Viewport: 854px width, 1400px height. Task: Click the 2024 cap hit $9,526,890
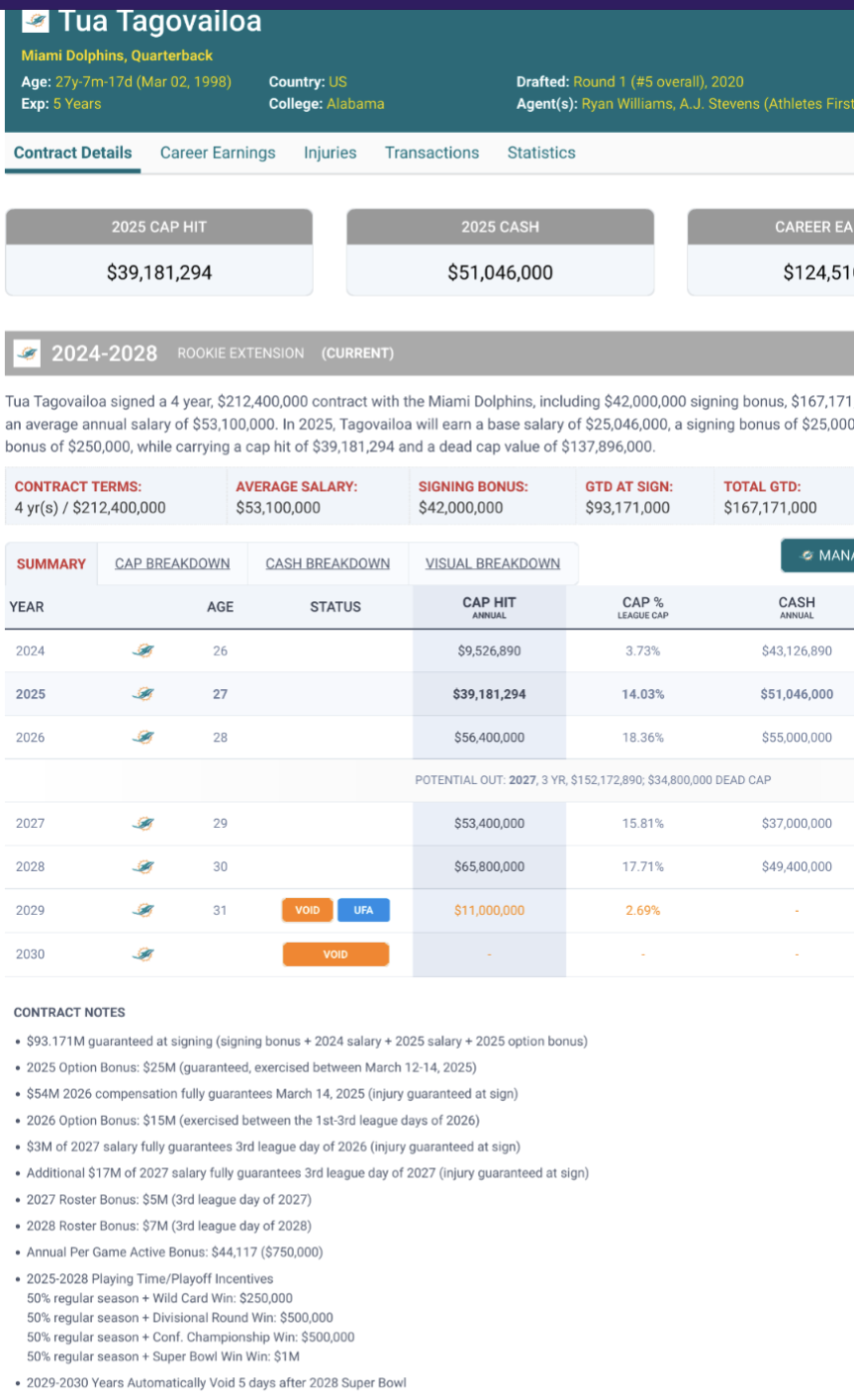click(x=489, y=650)
